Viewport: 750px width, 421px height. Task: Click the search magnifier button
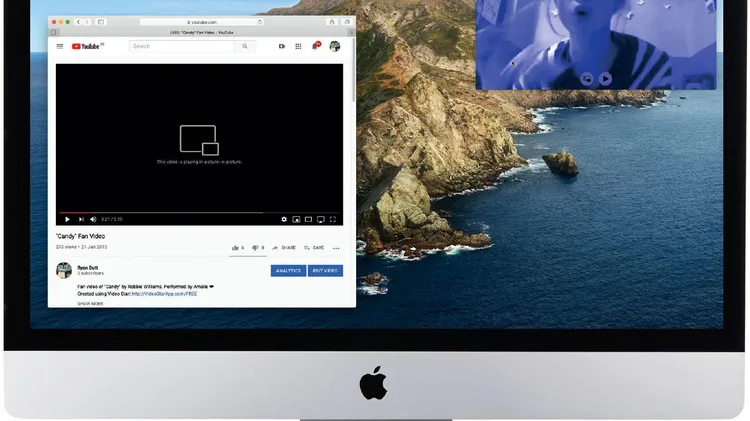[x=246, y=46]
